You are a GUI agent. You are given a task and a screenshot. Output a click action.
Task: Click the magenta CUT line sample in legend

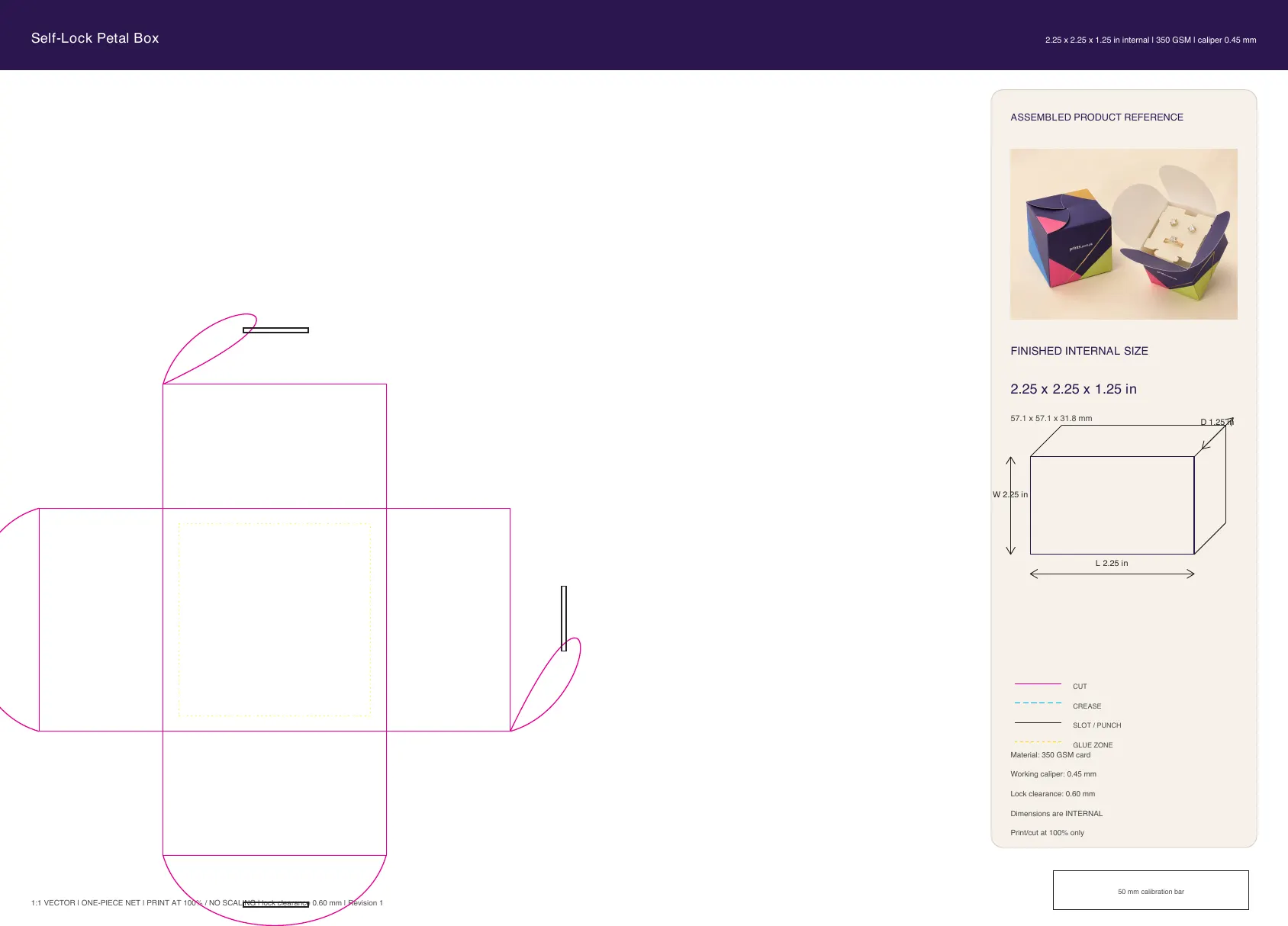(1038, 683)
